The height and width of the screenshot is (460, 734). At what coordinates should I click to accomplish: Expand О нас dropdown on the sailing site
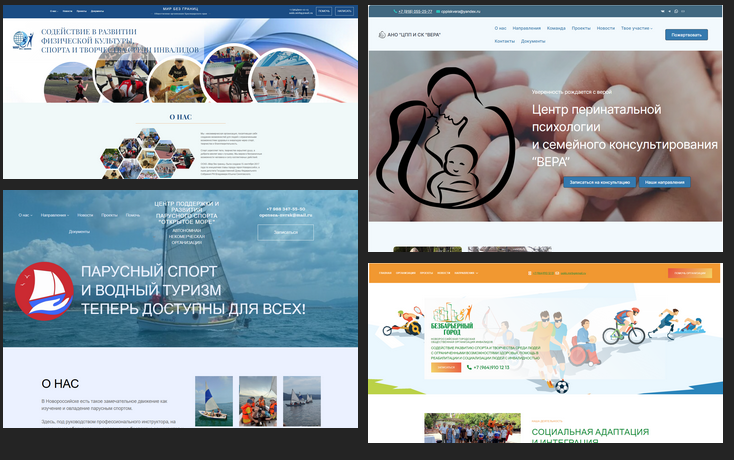click(x=25, y=215)
